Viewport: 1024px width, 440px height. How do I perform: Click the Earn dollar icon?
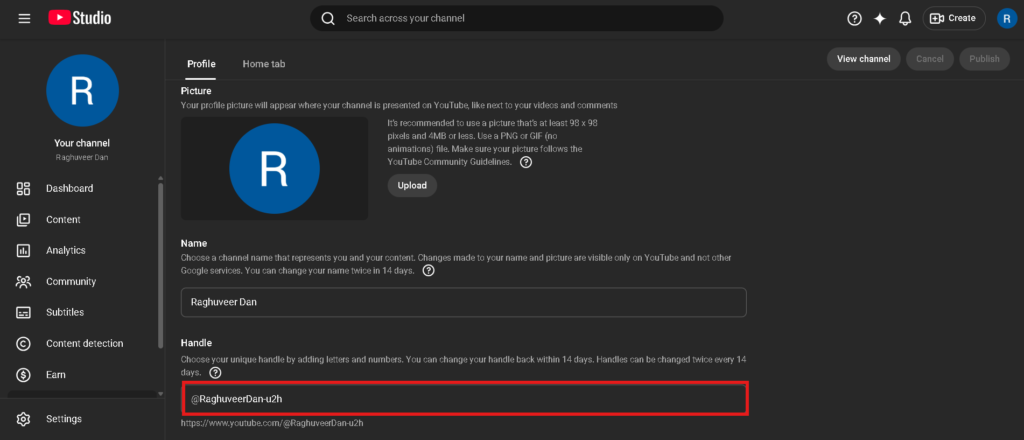[24, 375]
